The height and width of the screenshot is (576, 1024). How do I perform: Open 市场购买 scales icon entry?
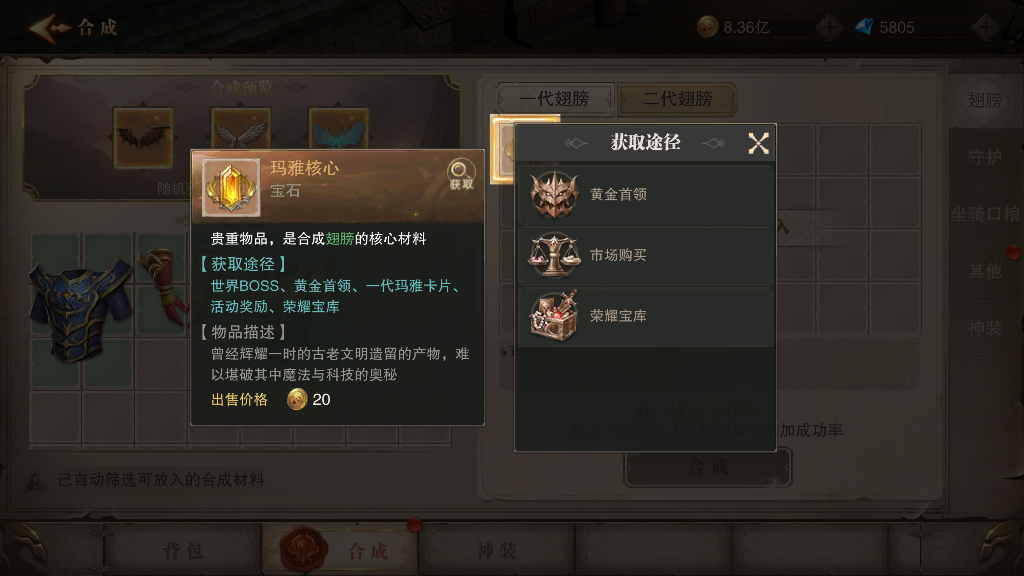pyautogui.click(x=554, y=255)
